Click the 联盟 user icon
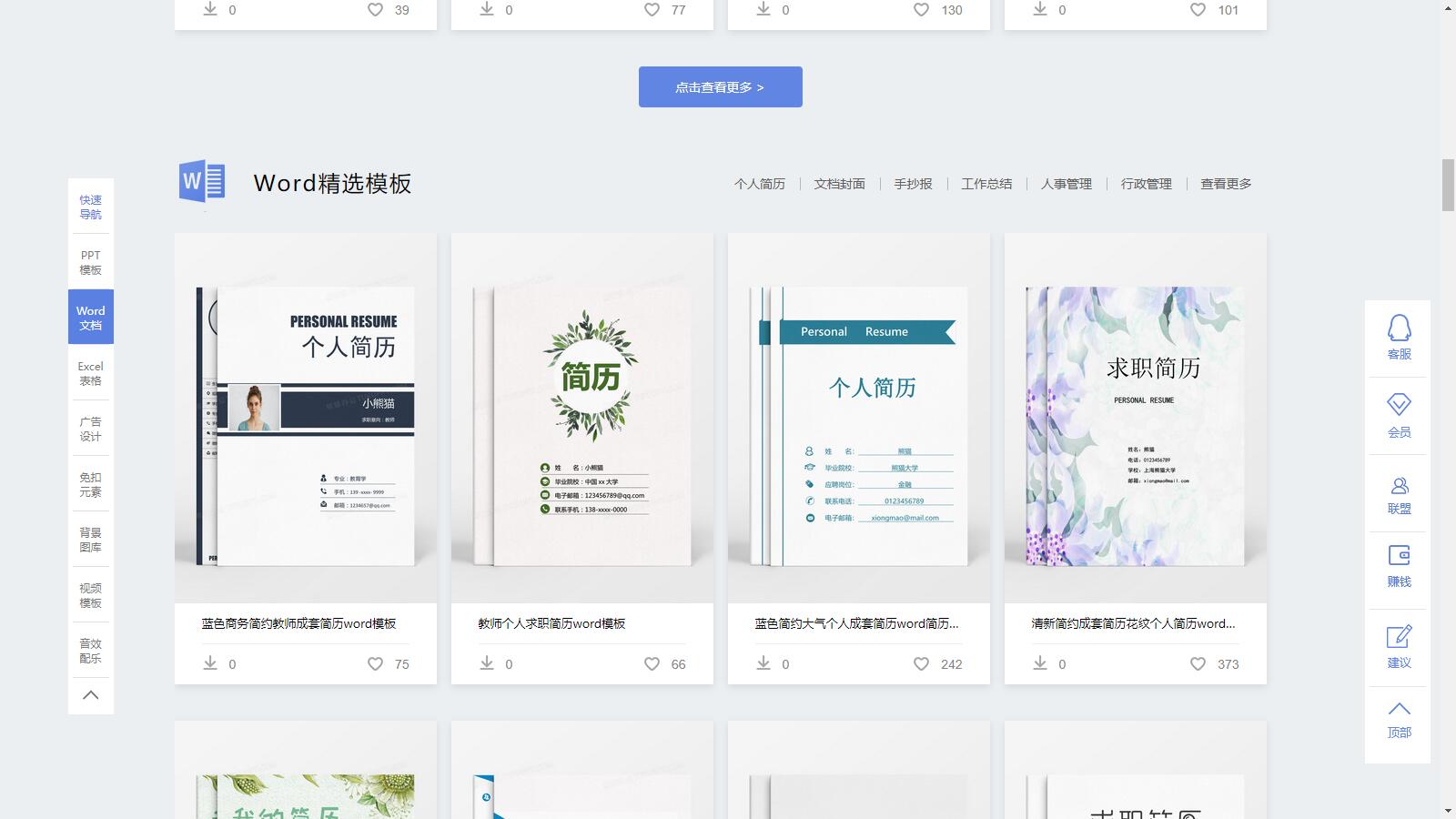Viewport: 1456px width, 819px height. pyautogui.click(x=1399, y=486)
